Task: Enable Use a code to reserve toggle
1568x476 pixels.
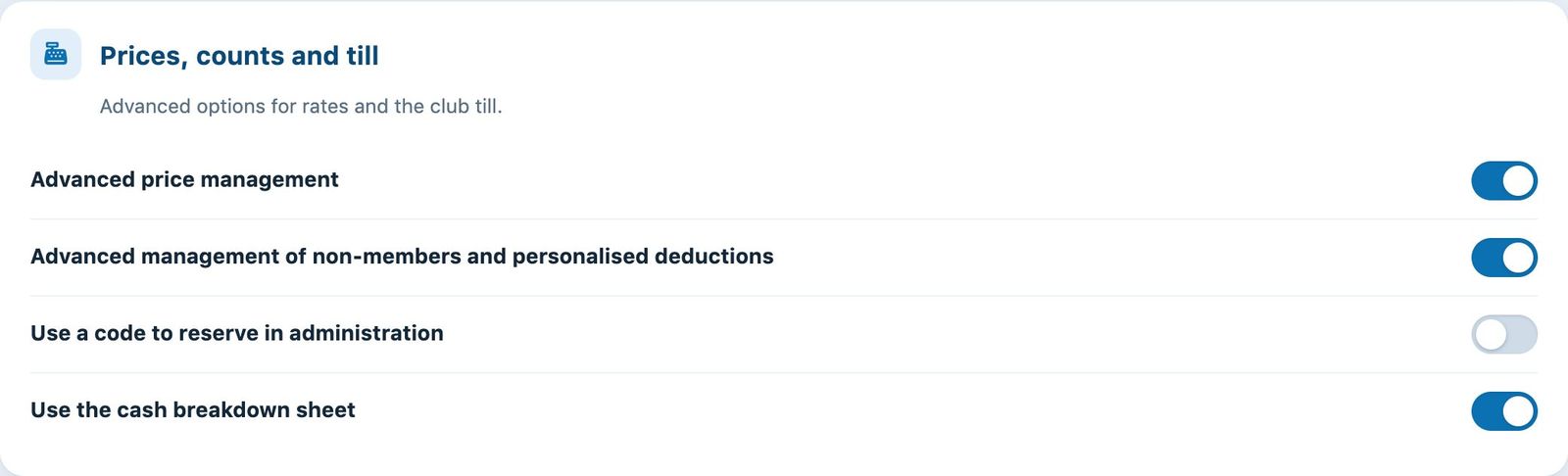Action: click(1503, 334)
